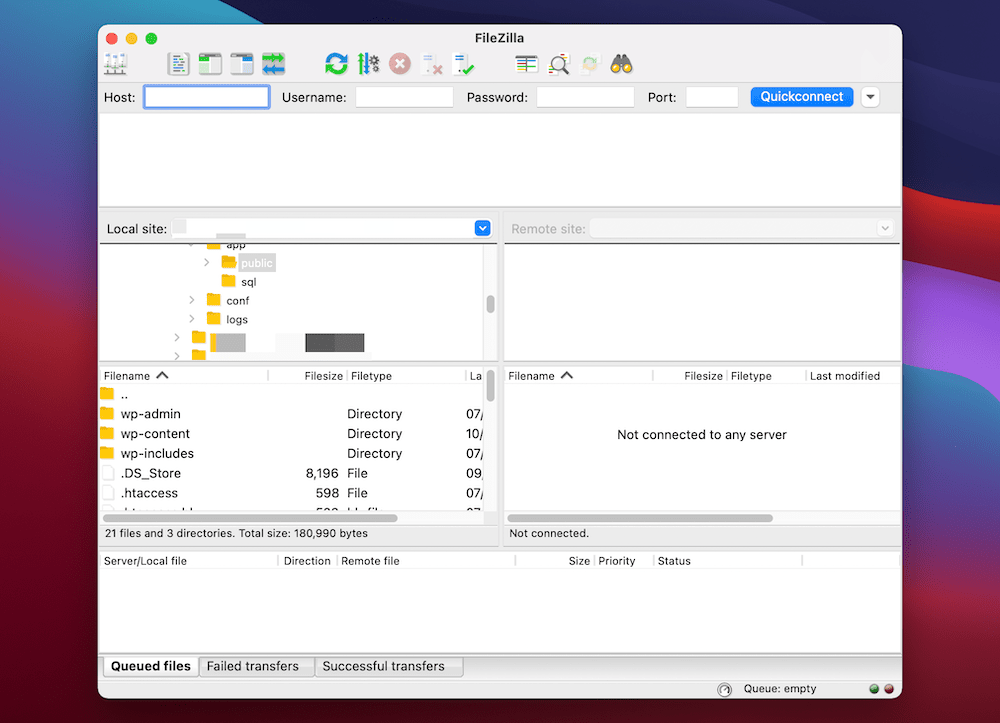
Task: Click the queue speed indicator icon
Action: pyautogui.click(x=724, y=689)
